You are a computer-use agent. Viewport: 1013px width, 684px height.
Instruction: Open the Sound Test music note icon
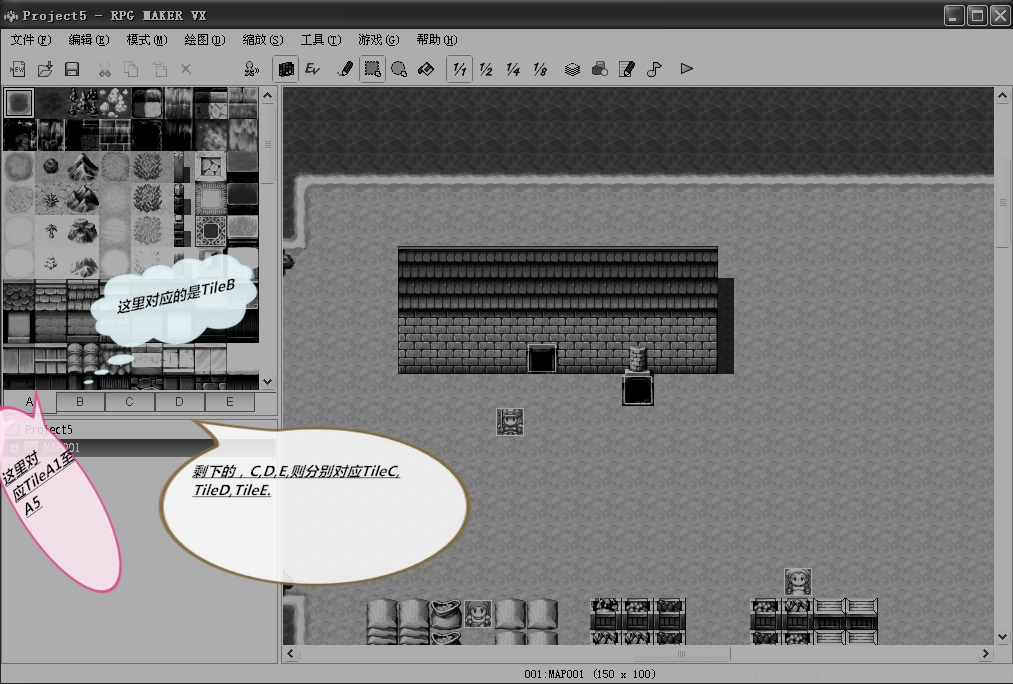[654, 69]
